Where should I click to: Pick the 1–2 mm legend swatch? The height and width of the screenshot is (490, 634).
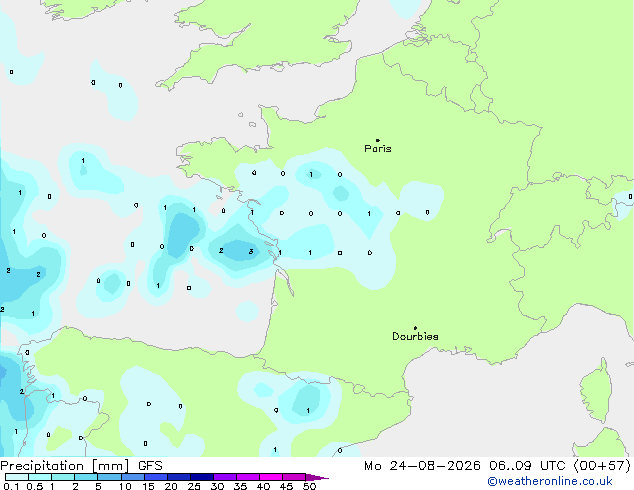63,477
